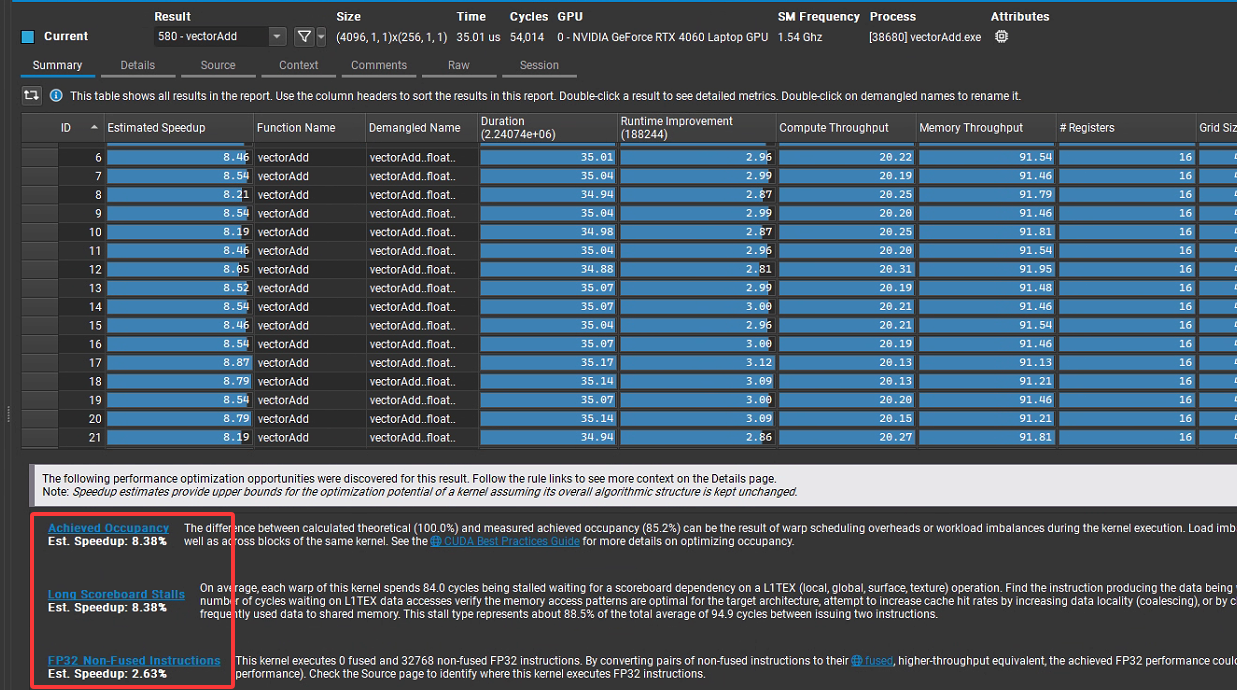Click the filter funnel icon

[x=304, y=37]
